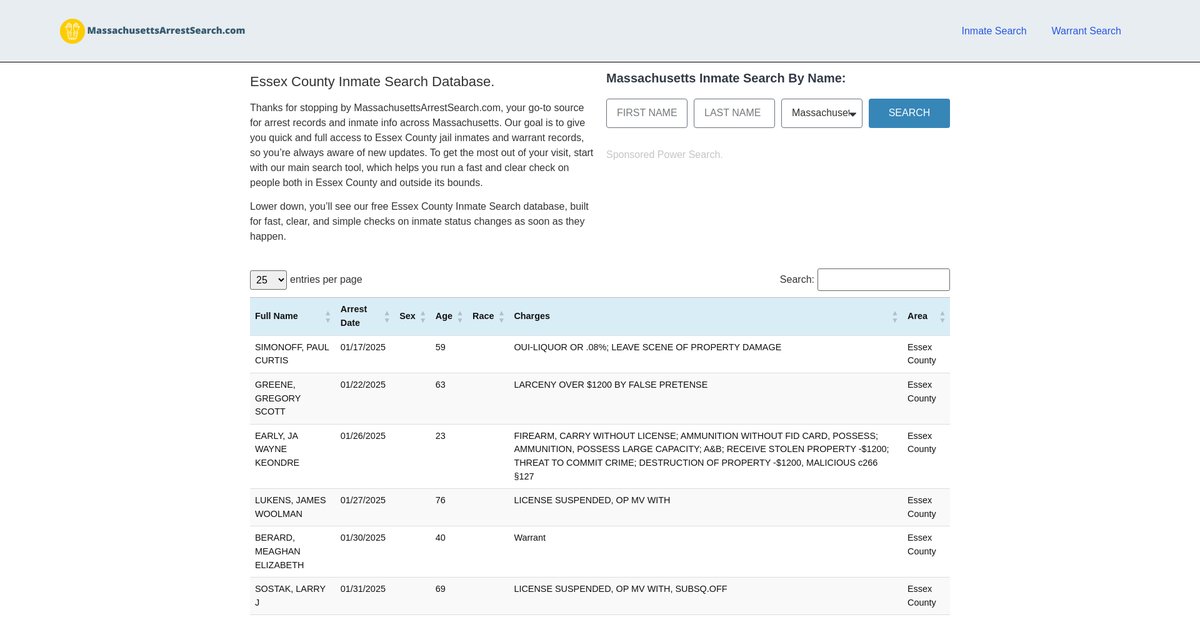Click the table Search filter box
This screenshot has width=1200, height=620.
pos(883,280)
